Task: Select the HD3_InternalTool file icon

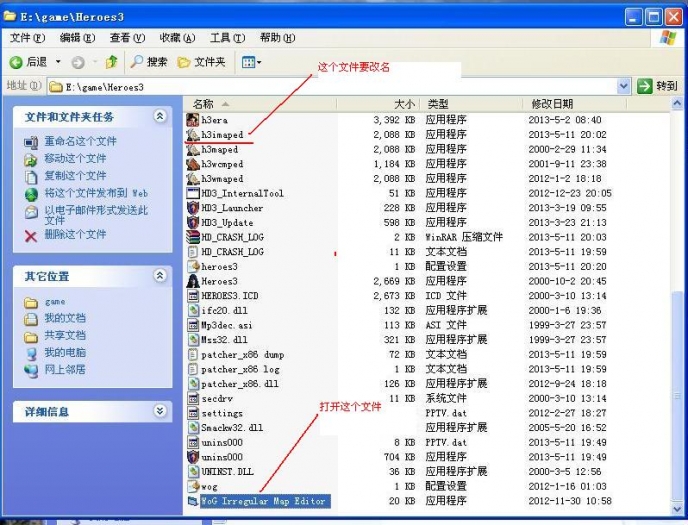Action: click(x=193, y=193)
